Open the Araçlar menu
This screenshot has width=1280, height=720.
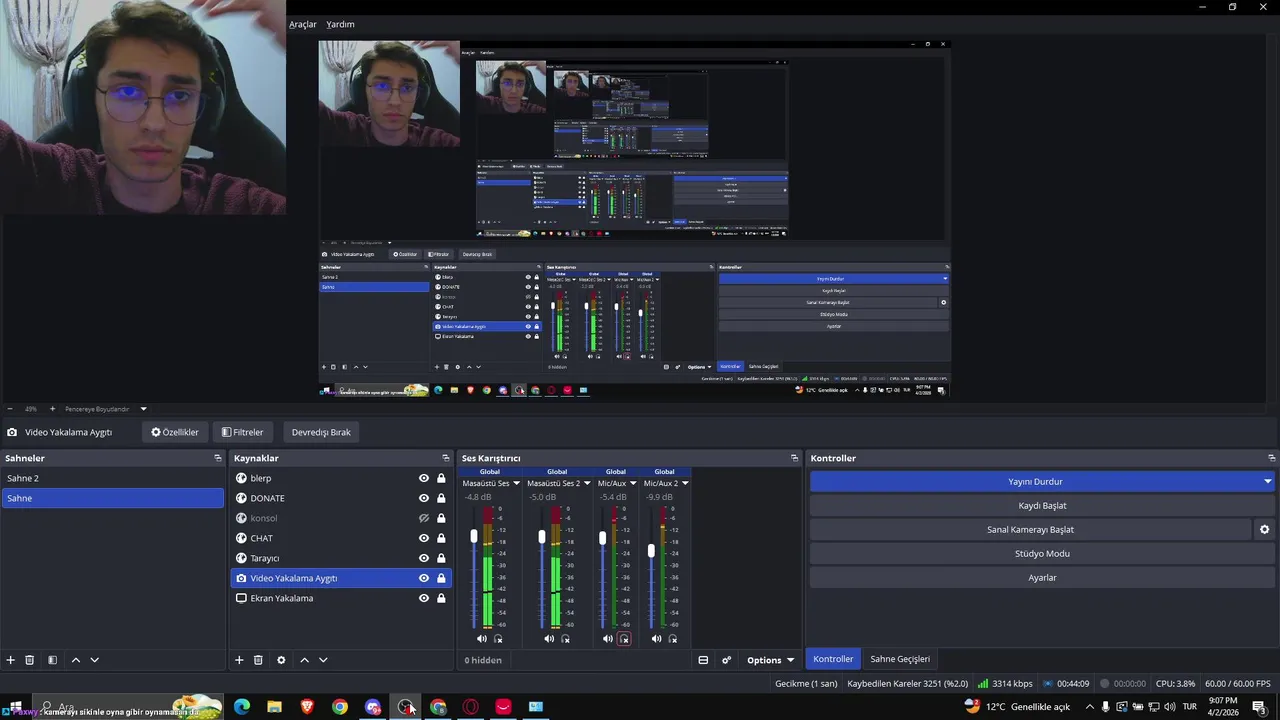tap(303, 24)
